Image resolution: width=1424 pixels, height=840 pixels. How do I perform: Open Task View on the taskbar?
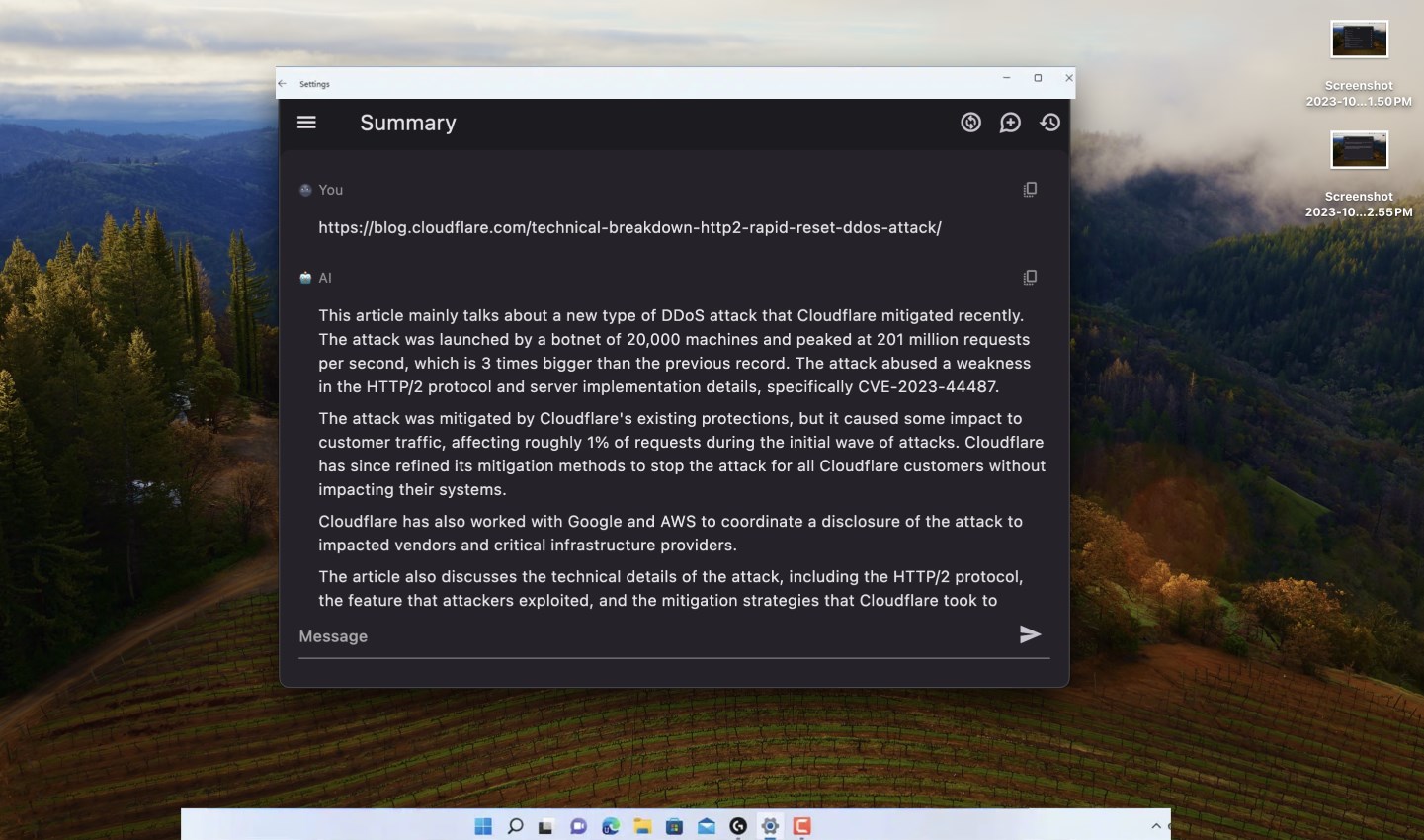[x=545, y=826]
